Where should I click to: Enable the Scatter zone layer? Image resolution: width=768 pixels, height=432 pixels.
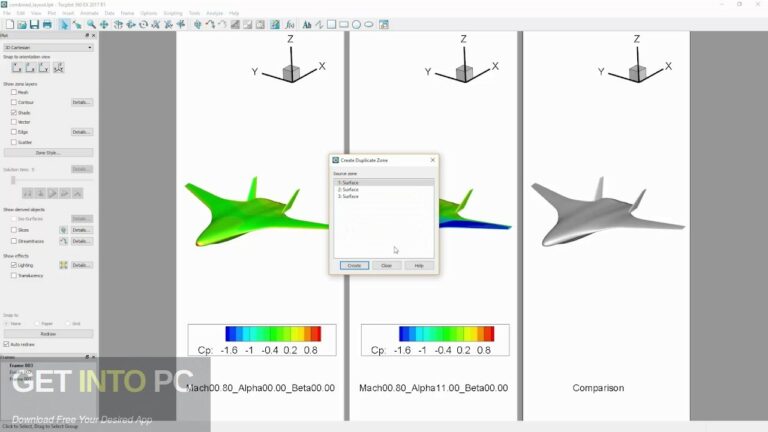(x=14, y=142)
